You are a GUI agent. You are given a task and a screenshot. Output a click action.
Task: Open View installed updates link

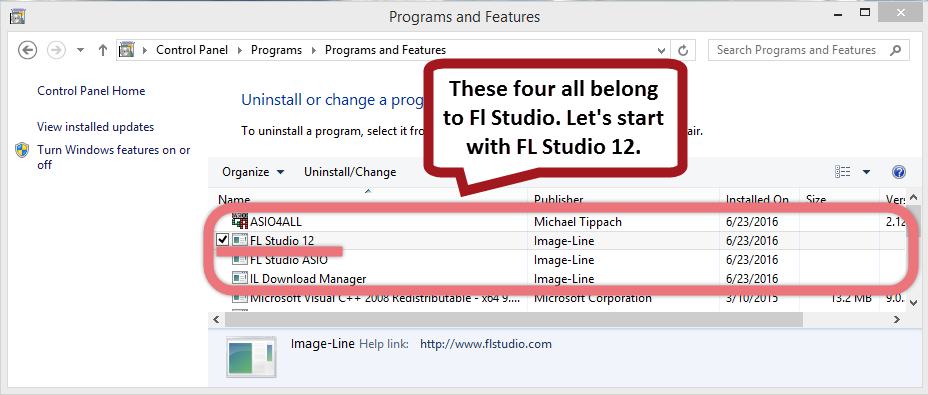pyautogui.click(x=95, y=127)
